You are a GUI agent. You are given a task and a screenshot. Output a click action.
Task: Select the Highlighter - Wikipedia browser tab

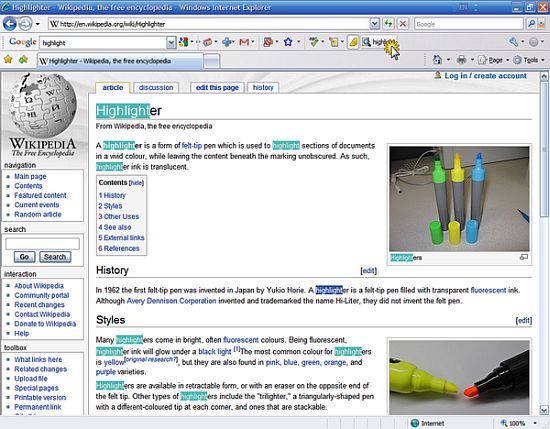(x=120, y=61)
